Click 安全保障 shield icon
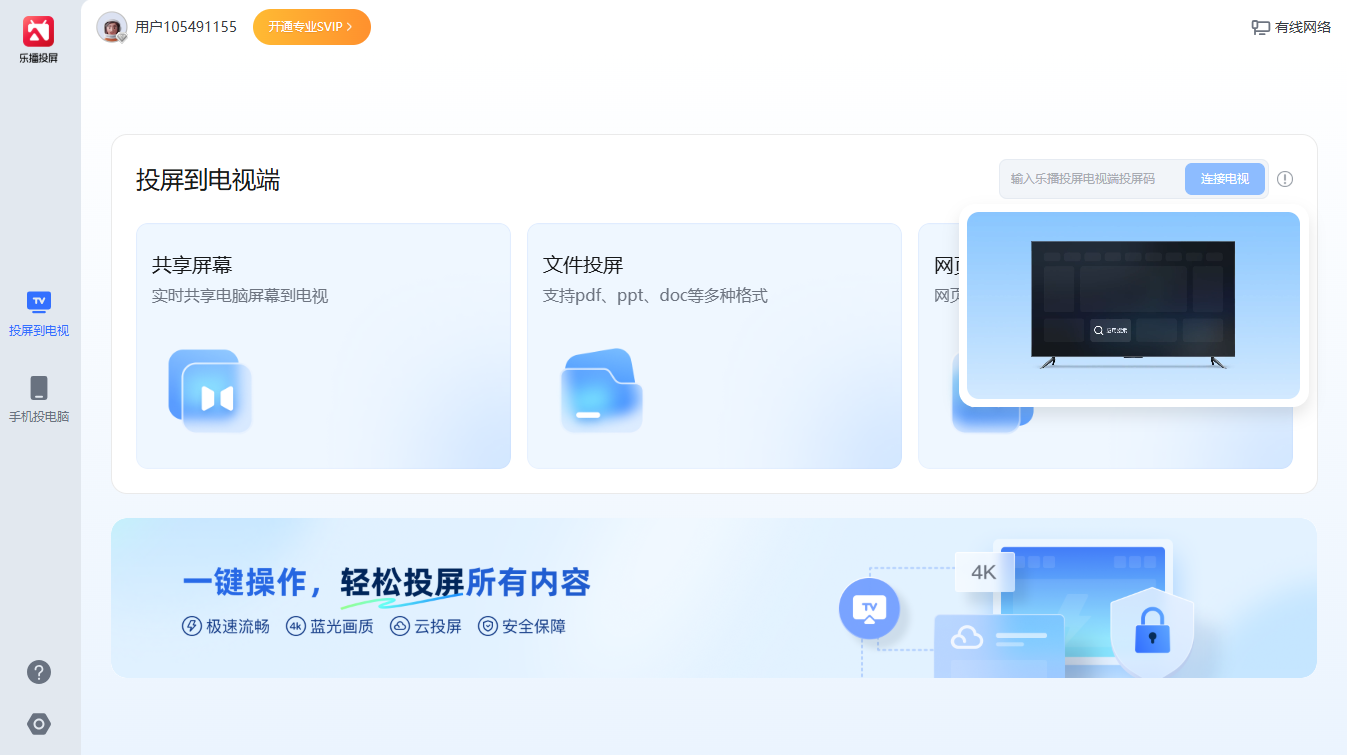Image resolution: width=1347 pixels, height=755 pixels. pyautogui.click(x=487, y=627)
